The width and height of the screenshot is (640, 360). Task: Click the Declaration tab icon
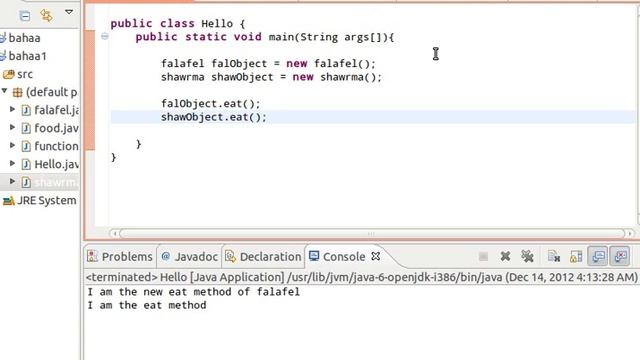(x=231, y=256)
